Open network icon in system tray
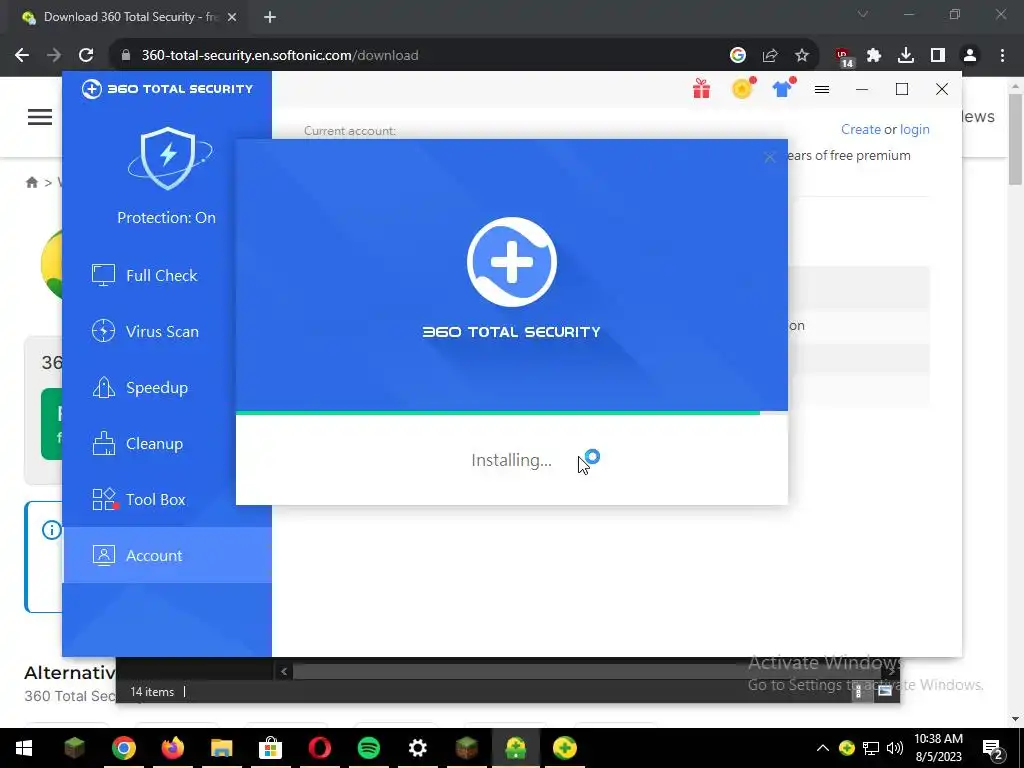 871,748
